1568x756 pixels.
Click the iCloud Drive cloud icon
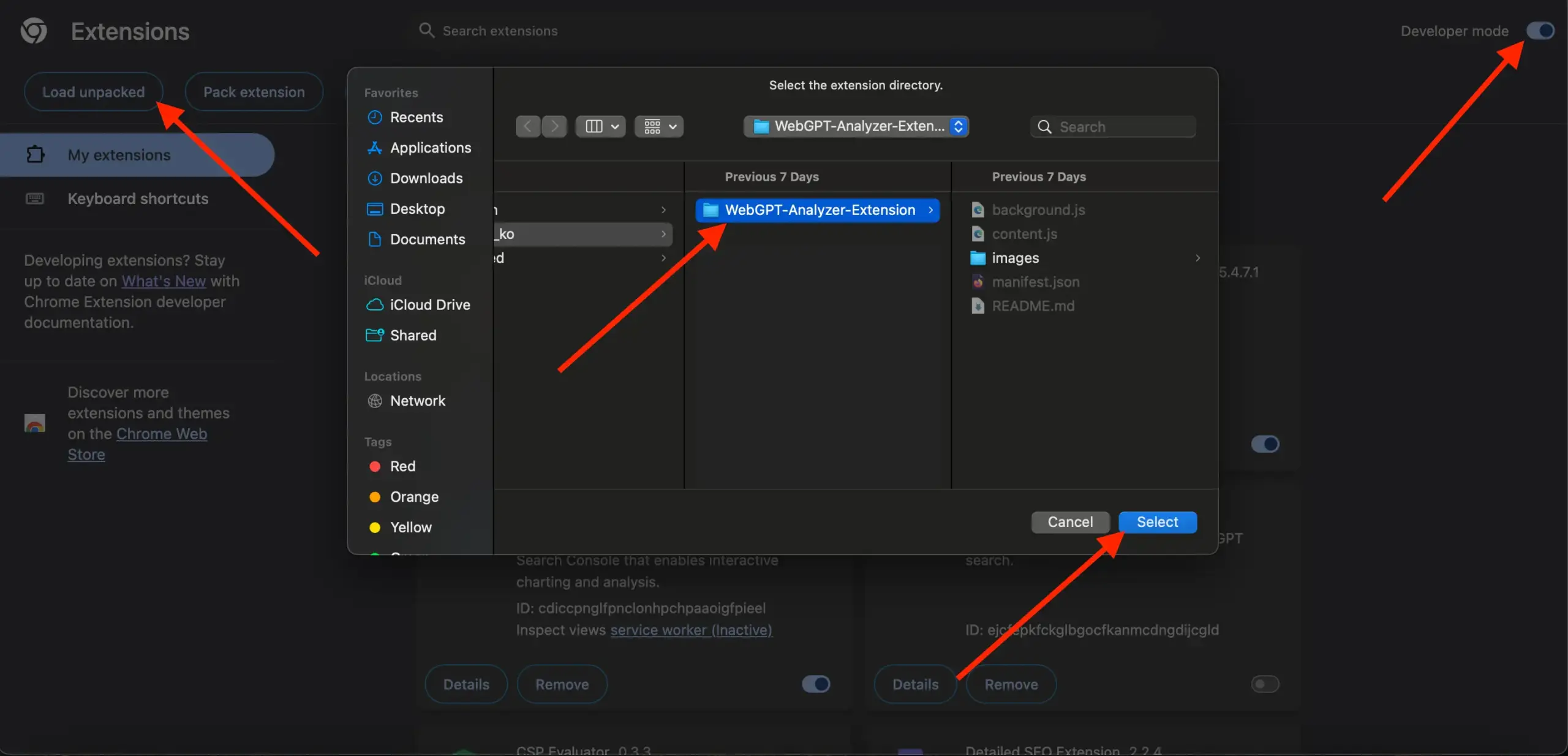pyautogui.click(x=374, y=304)
